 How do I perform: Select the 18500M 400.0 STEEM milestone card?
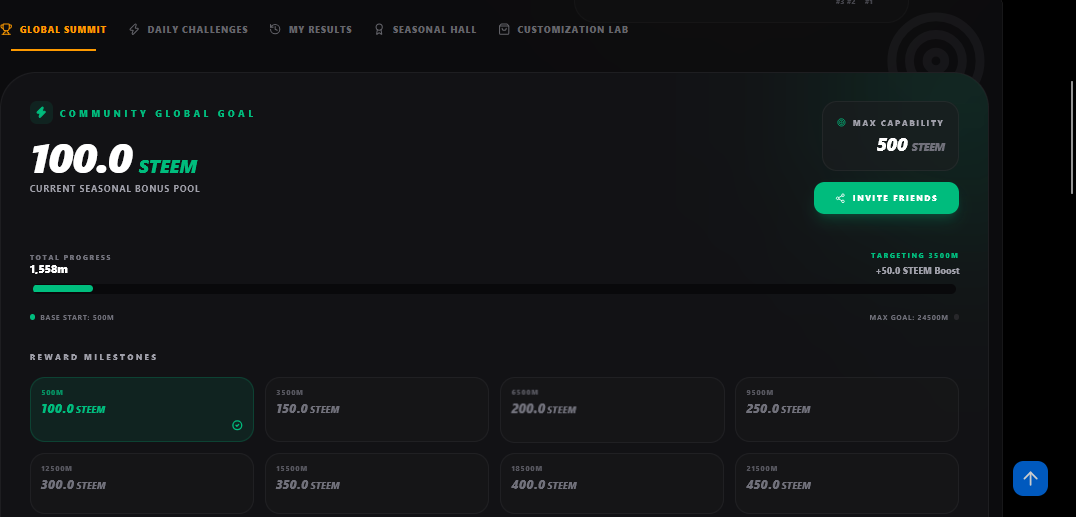[x=612, y=483]
